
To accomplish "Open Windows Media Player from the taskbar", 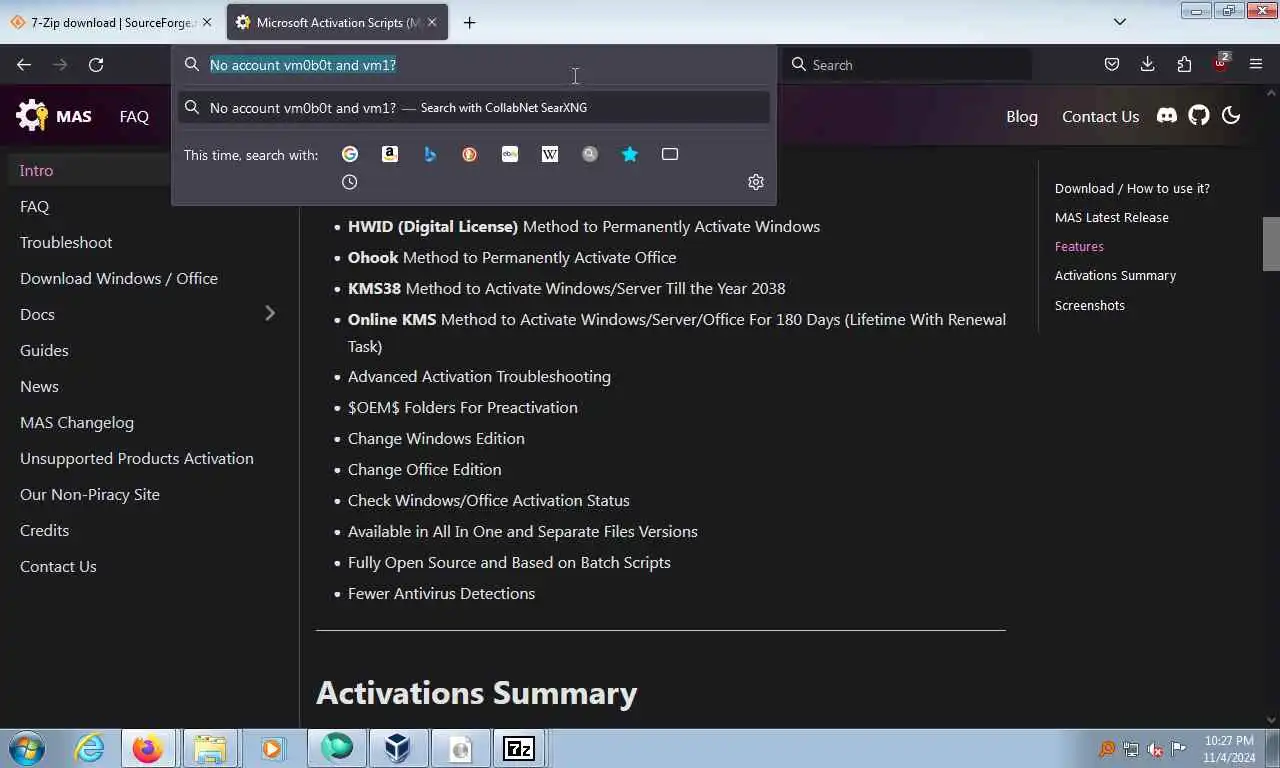I will [x=271, y=748].
